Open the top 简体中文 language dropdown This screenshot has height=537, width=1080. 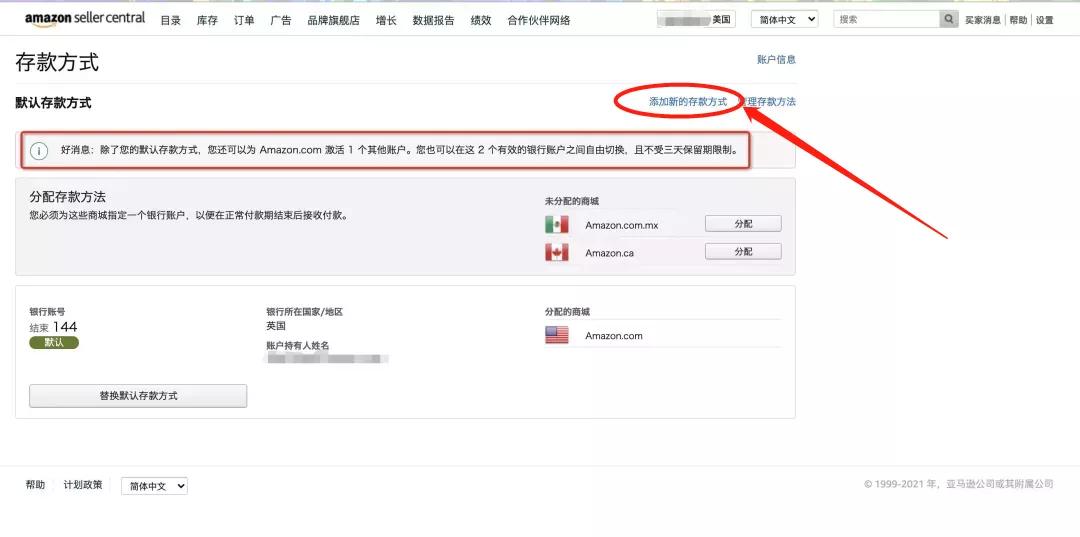click(785, 19)
